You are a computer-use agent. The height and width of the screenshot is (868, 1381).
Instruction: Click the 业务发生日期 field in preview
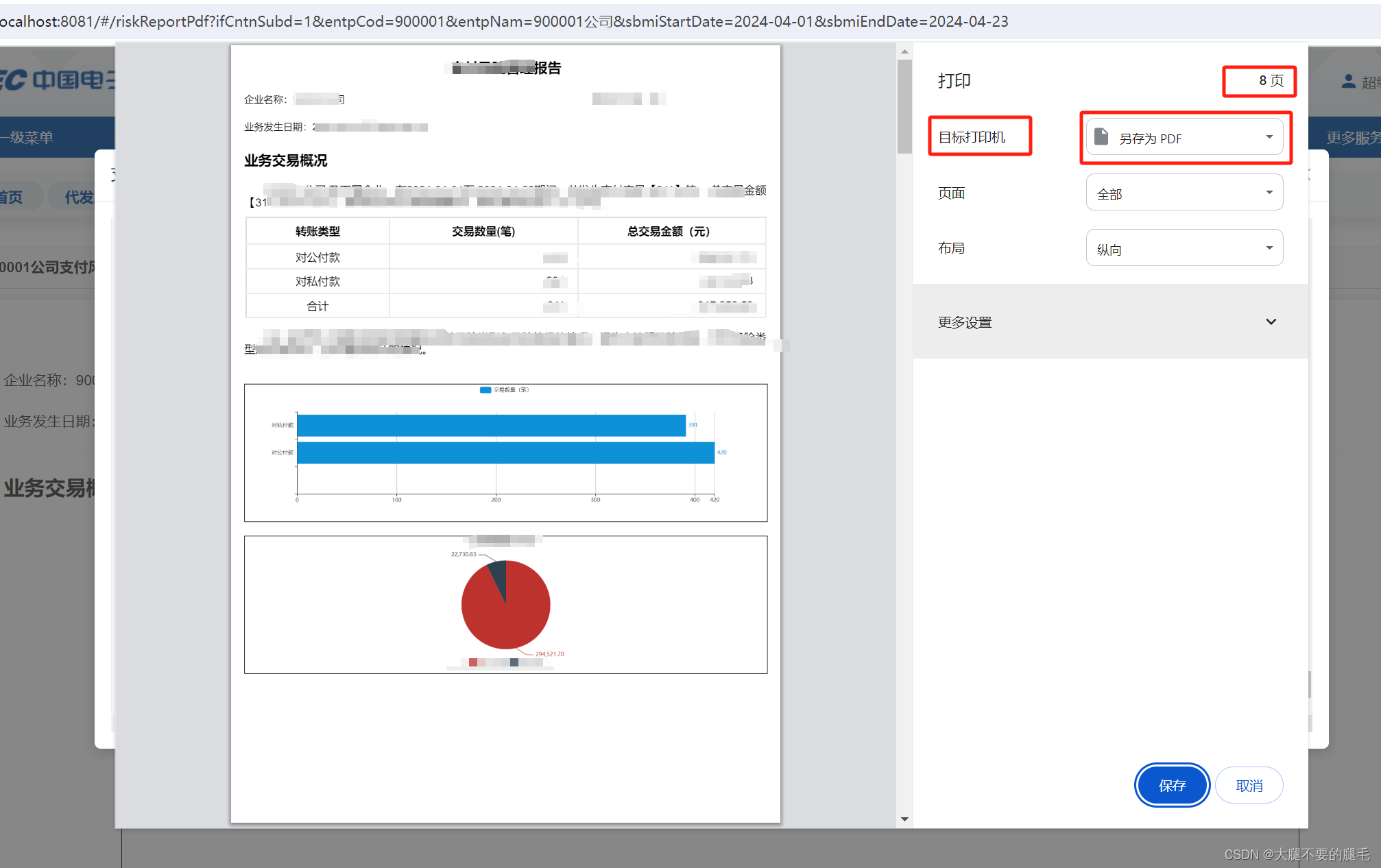pyautogui.click(x=336, y=127)
